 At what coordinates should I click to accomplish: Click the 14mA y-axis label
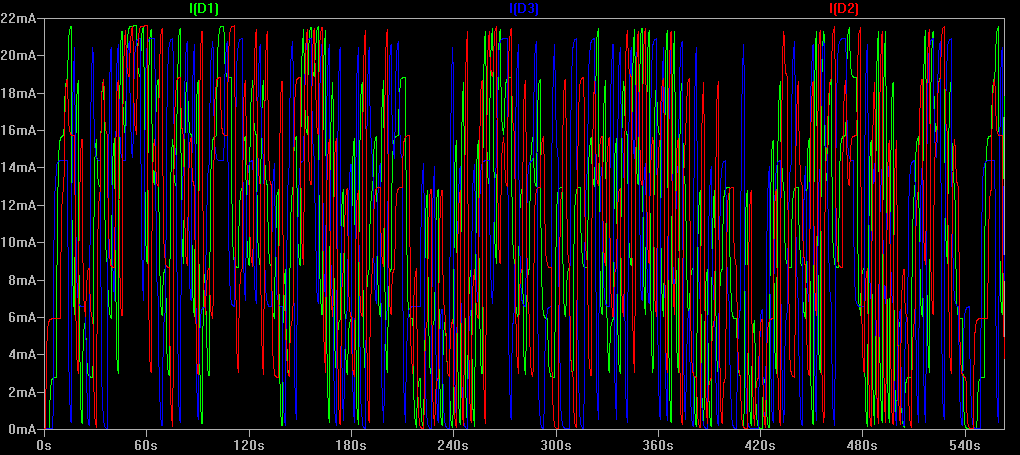[18, 167]
